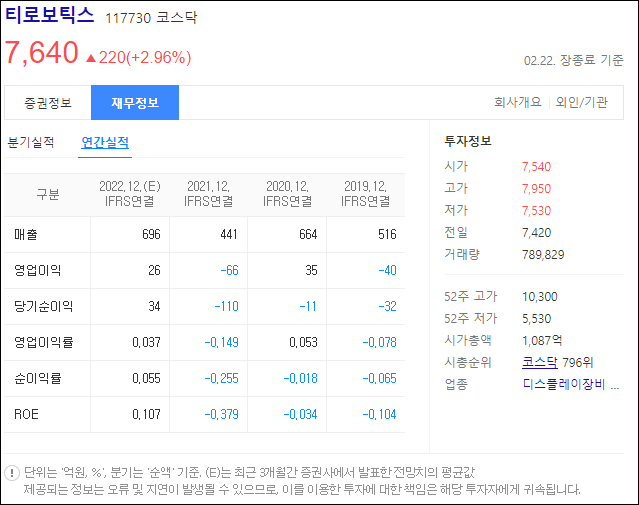Click ROE value -0.104

tap(379, 414)
